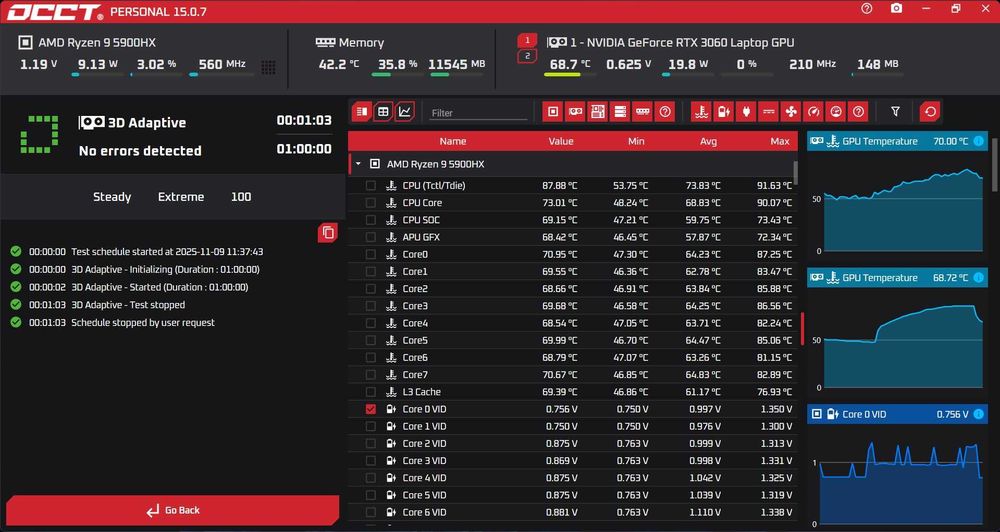Open info icon on the Core 0 VID graph
1000x532 pixels.
(978, 414)
